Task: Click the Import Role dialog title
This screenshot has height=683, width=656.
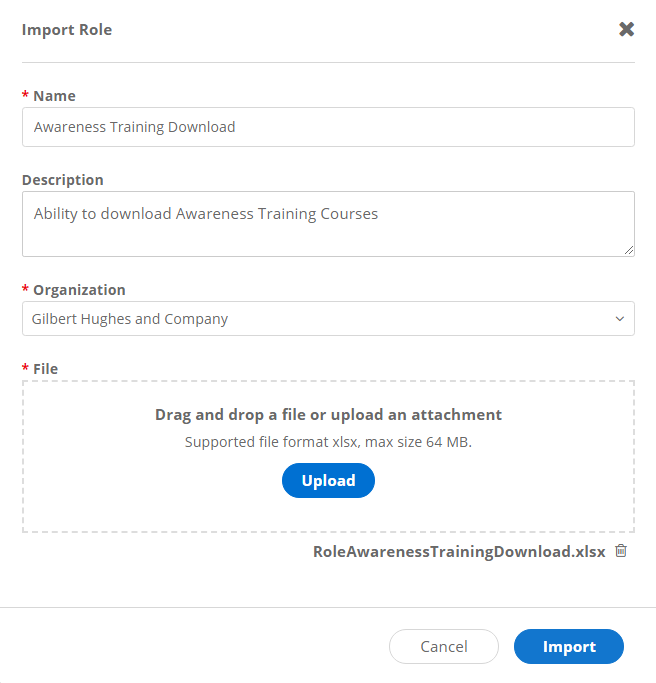Action: [x=67, y=30]
